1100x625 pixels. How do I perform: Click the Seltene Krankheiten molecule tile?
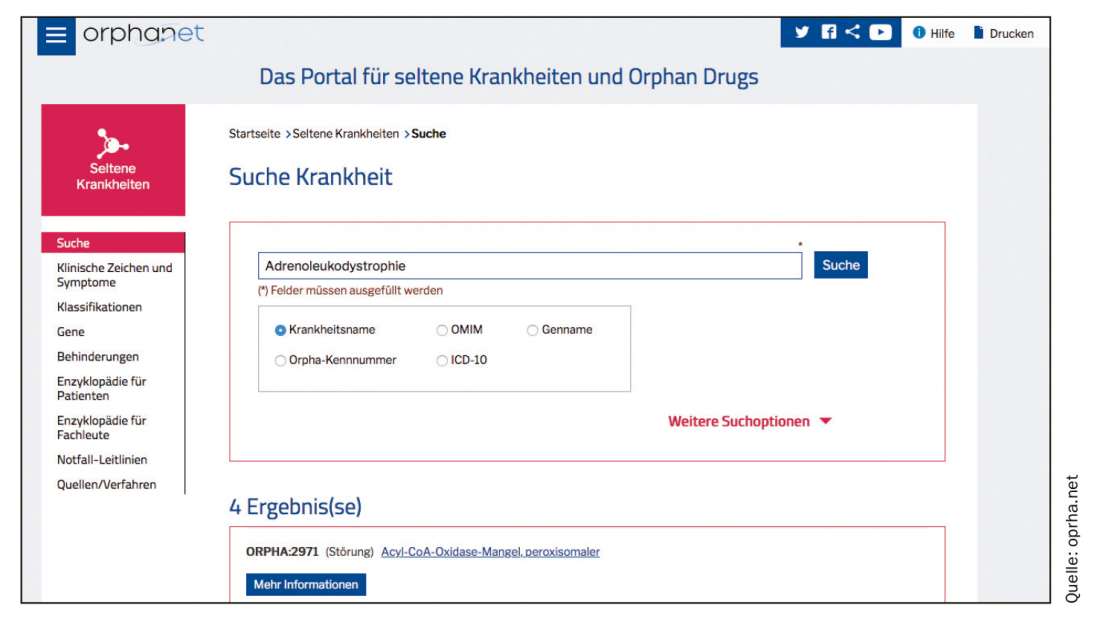click(x=113, y=160)
